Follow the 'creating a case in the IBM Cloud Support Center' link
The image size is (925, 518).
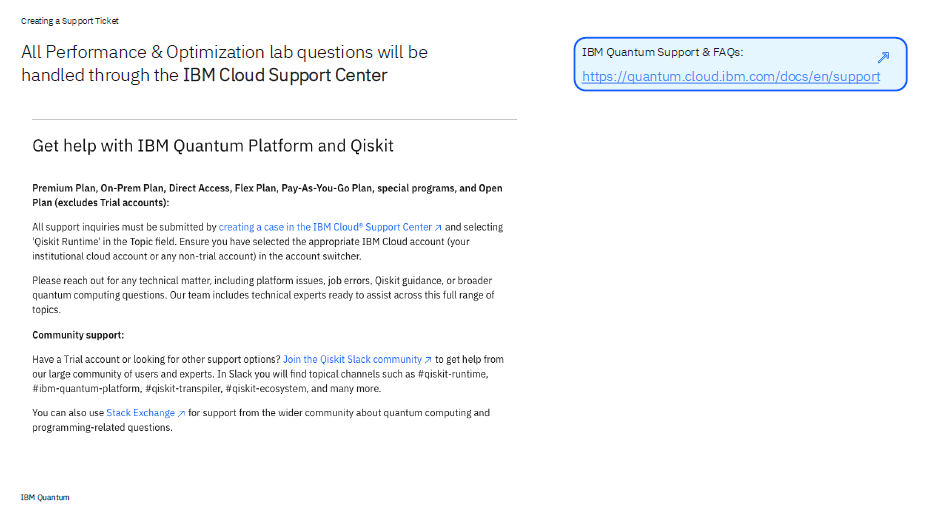[x=325, y=228]
